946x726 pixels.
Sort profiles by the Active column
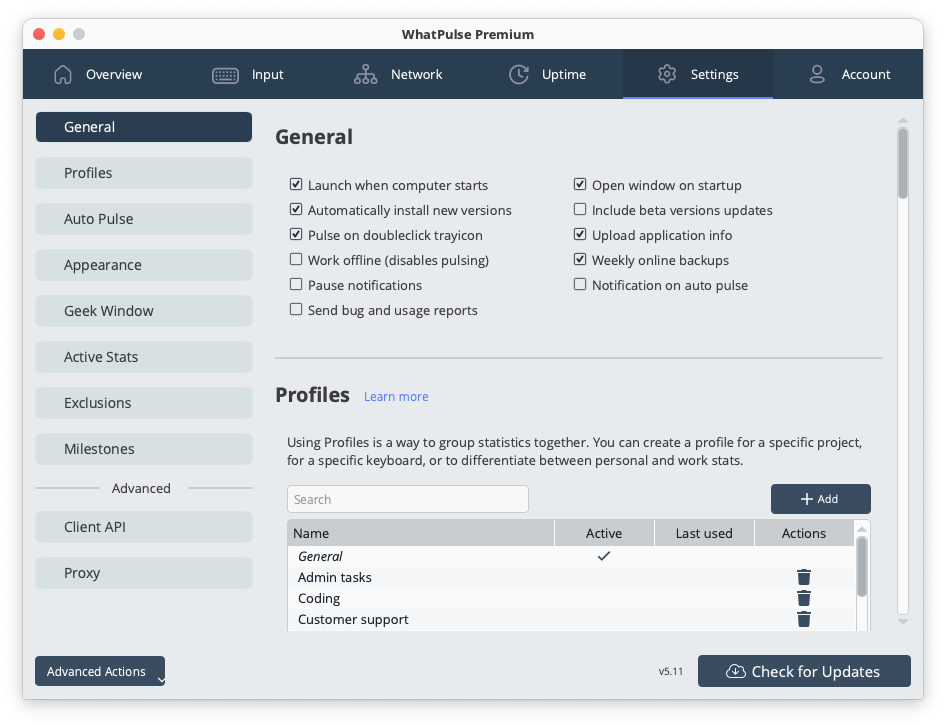(604, 533)
